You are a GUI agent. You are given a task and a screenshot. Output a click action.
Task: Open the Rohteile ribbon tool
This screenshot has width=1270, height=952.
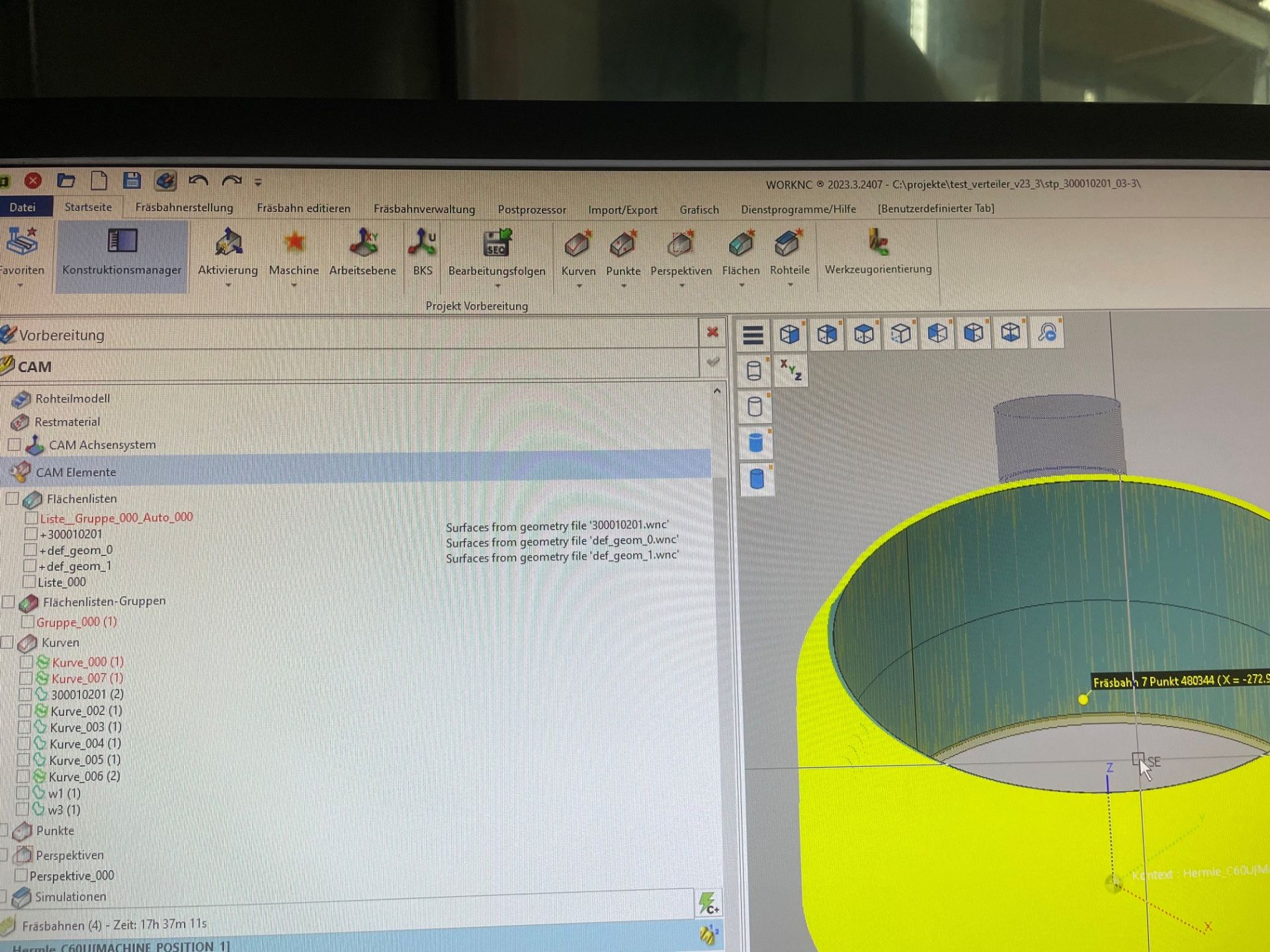click(x=789, y=244)
